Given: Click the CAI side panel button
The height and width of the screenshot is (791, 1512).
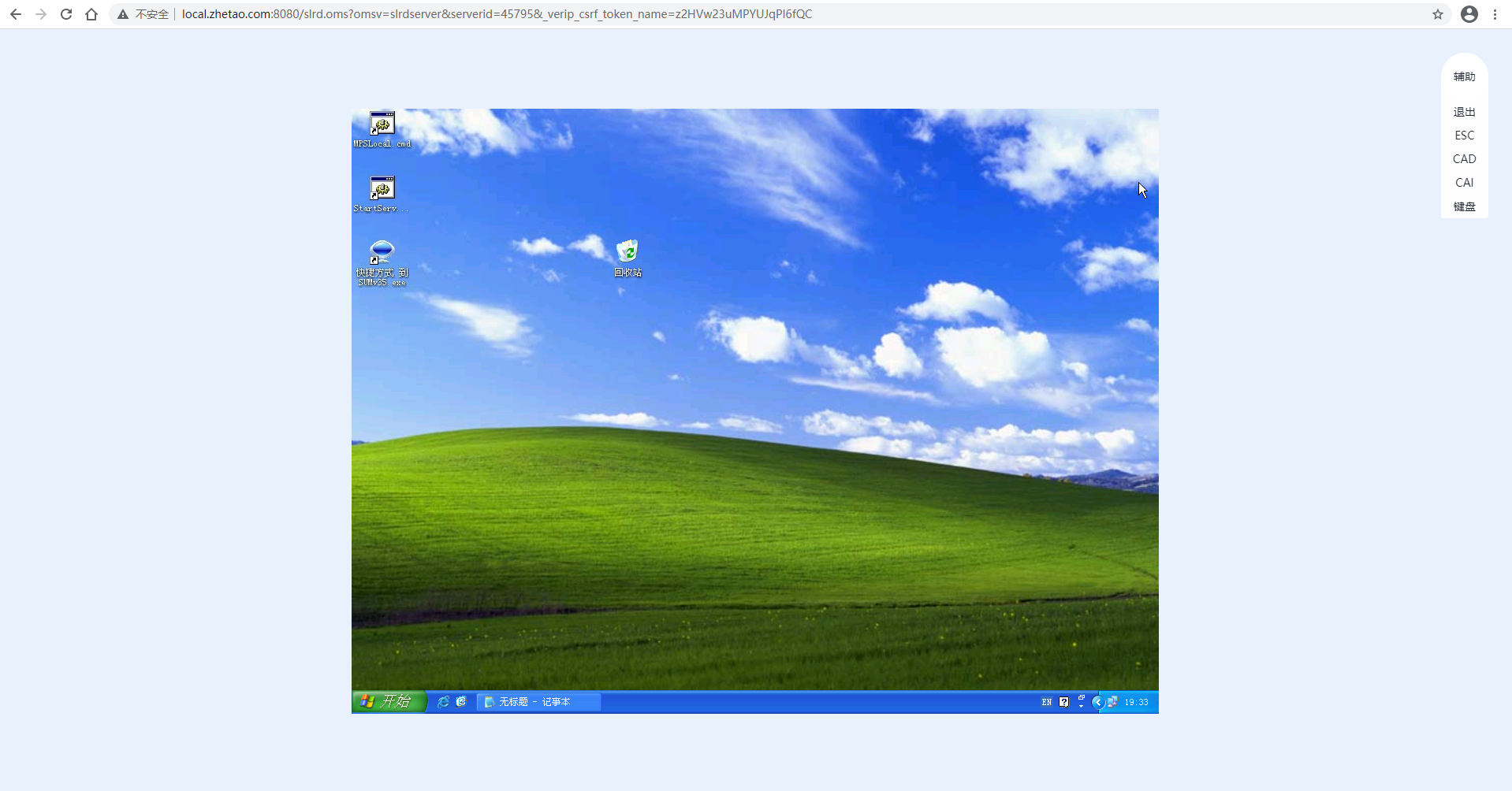Looking at the screenshot, I should coord(1464,183).
